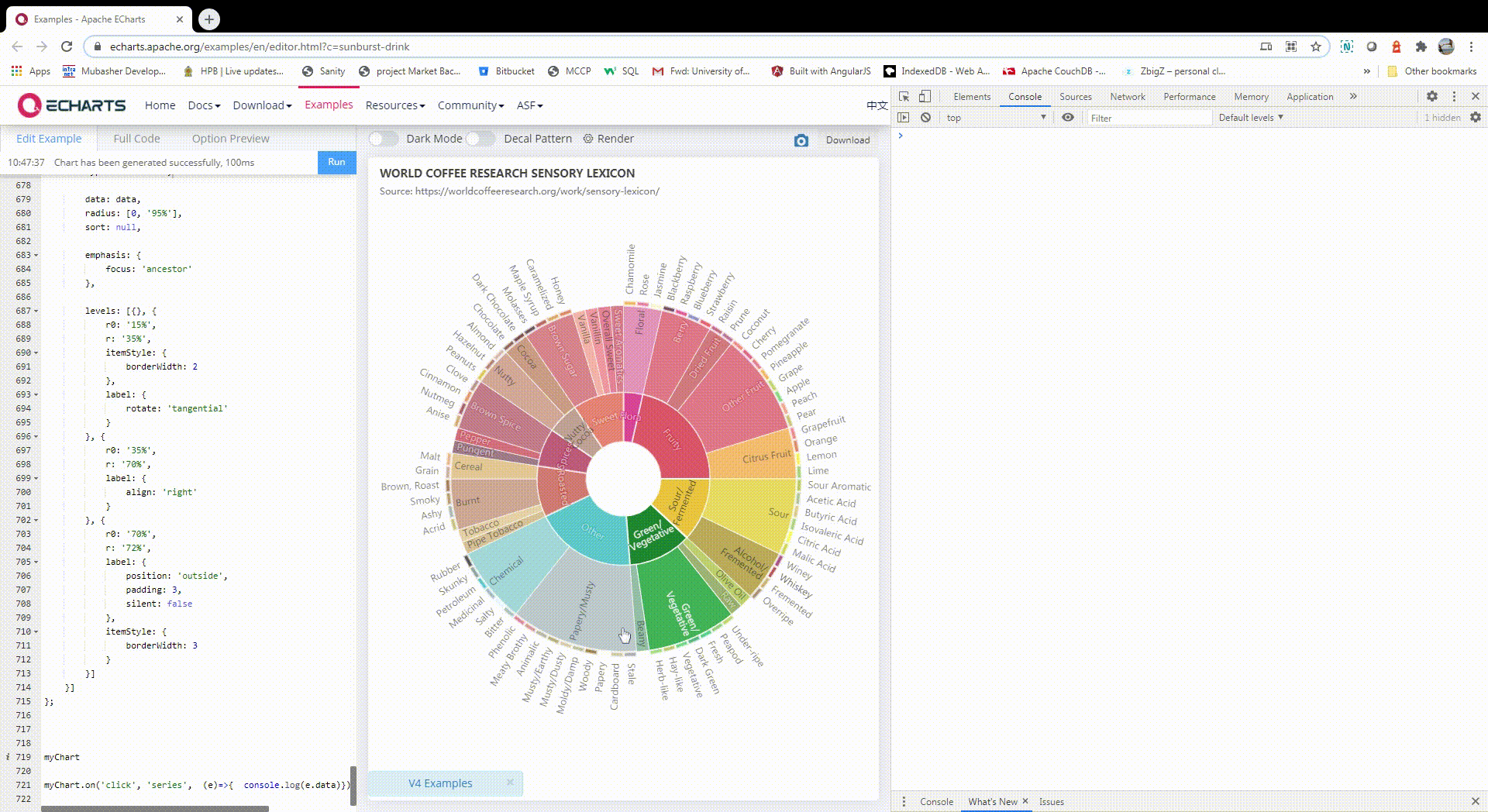Screen dimensions: 1488x812
Task: Take chart screenshot with camera icon
Action: (x=801, y=140)
